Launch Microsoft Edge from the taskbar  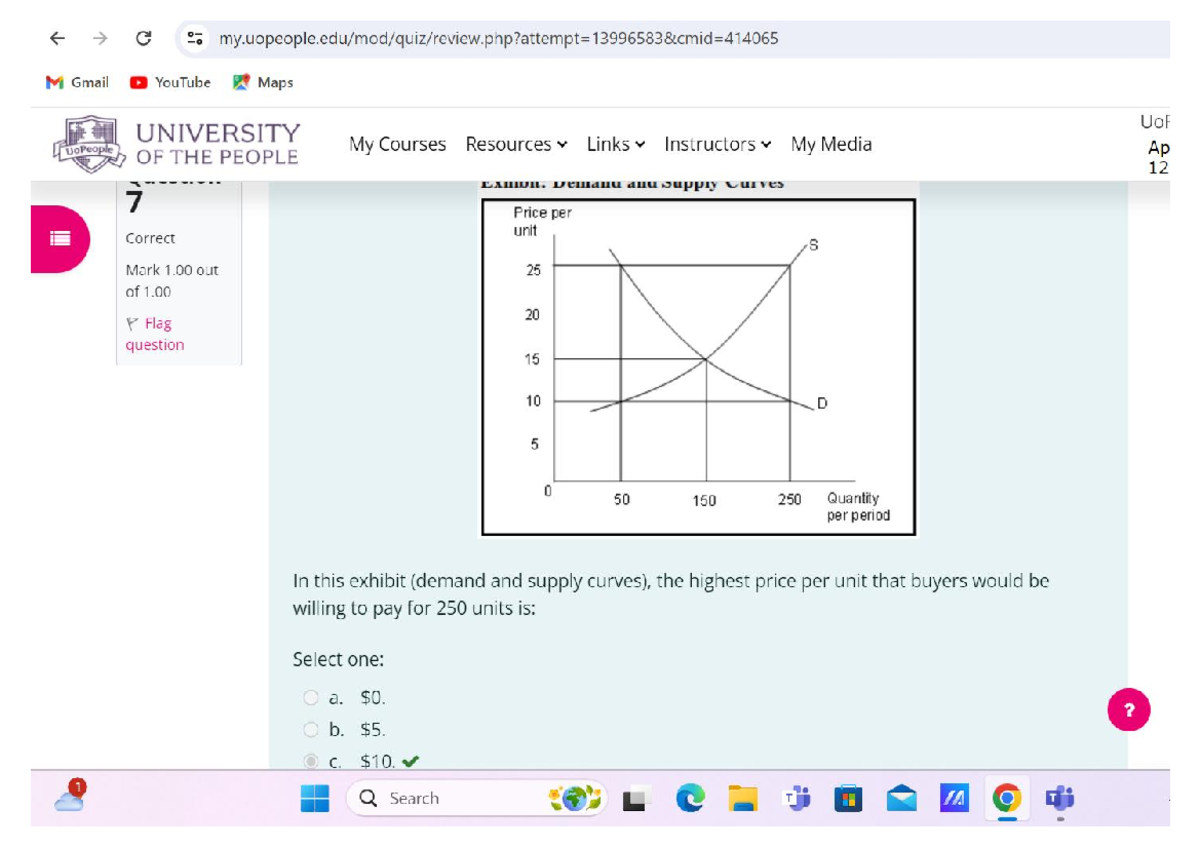(x=690, y=798)
